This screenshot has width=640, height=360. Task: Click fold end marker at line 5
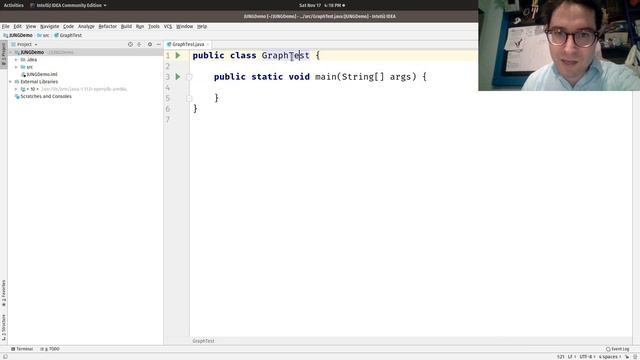point(189,98)
